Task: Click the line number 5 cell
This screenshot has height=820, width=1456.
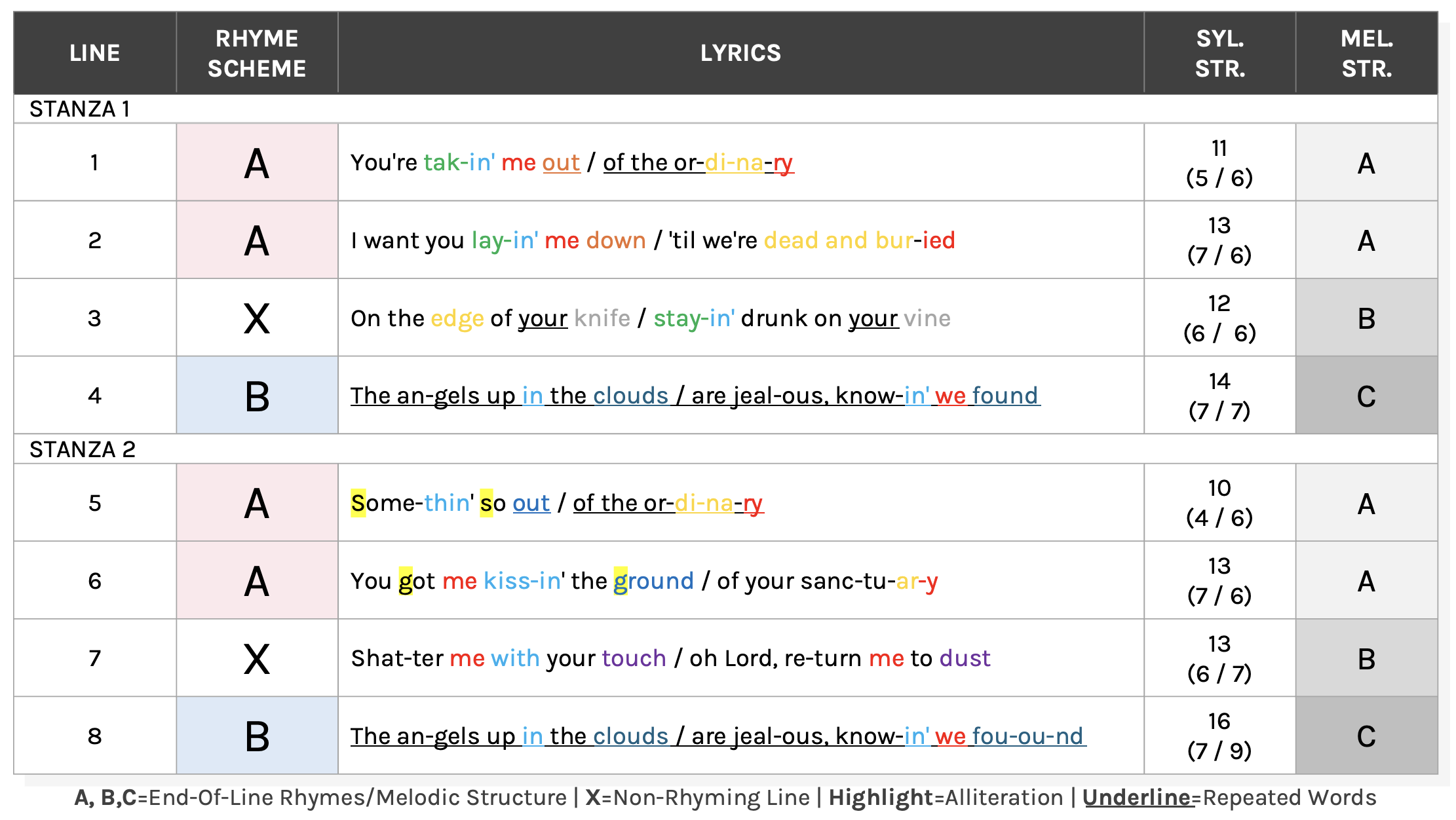Action: point(95,503)
